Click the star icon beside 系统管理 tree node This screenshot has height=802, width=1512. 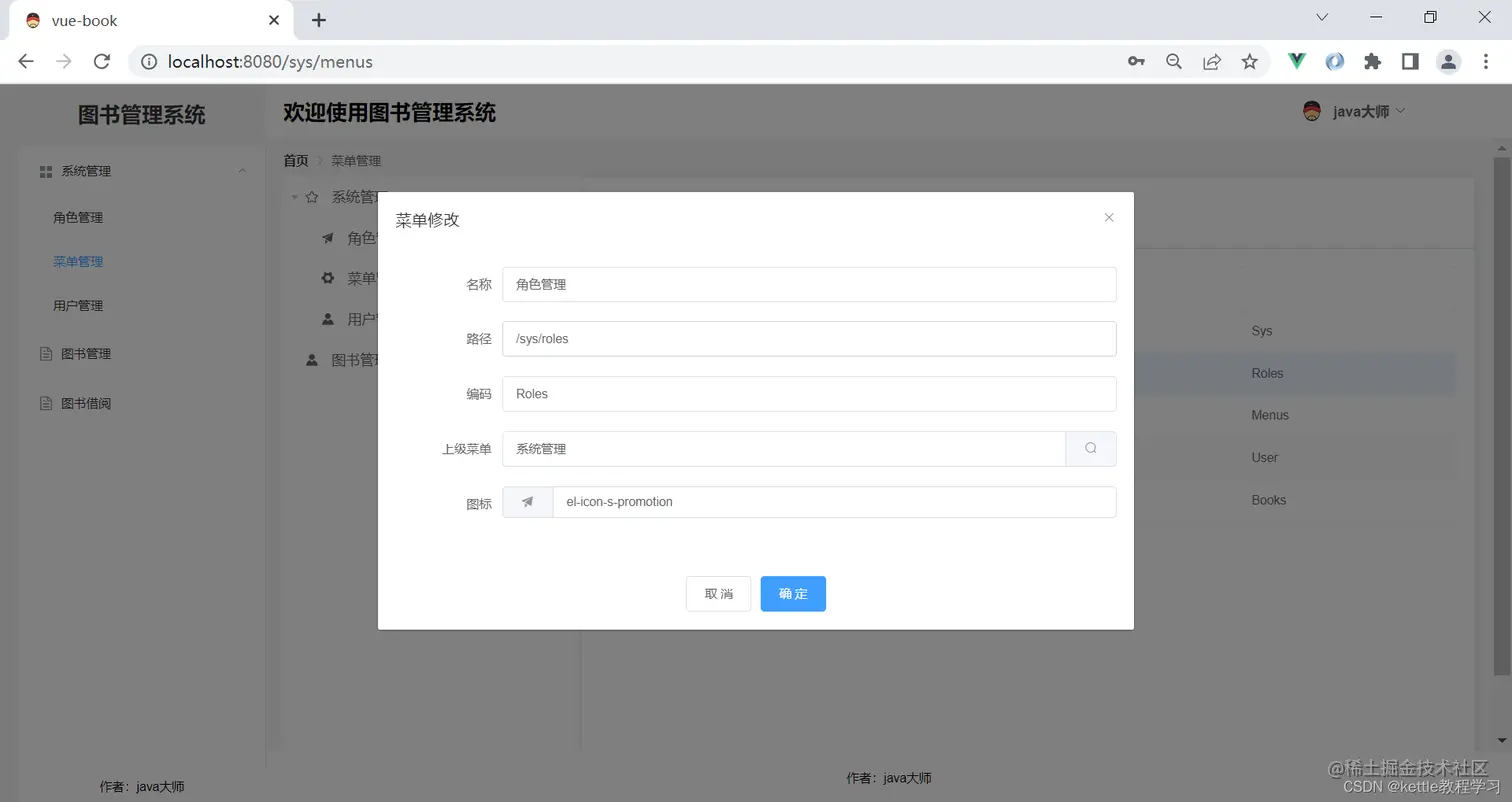point(310,197)
